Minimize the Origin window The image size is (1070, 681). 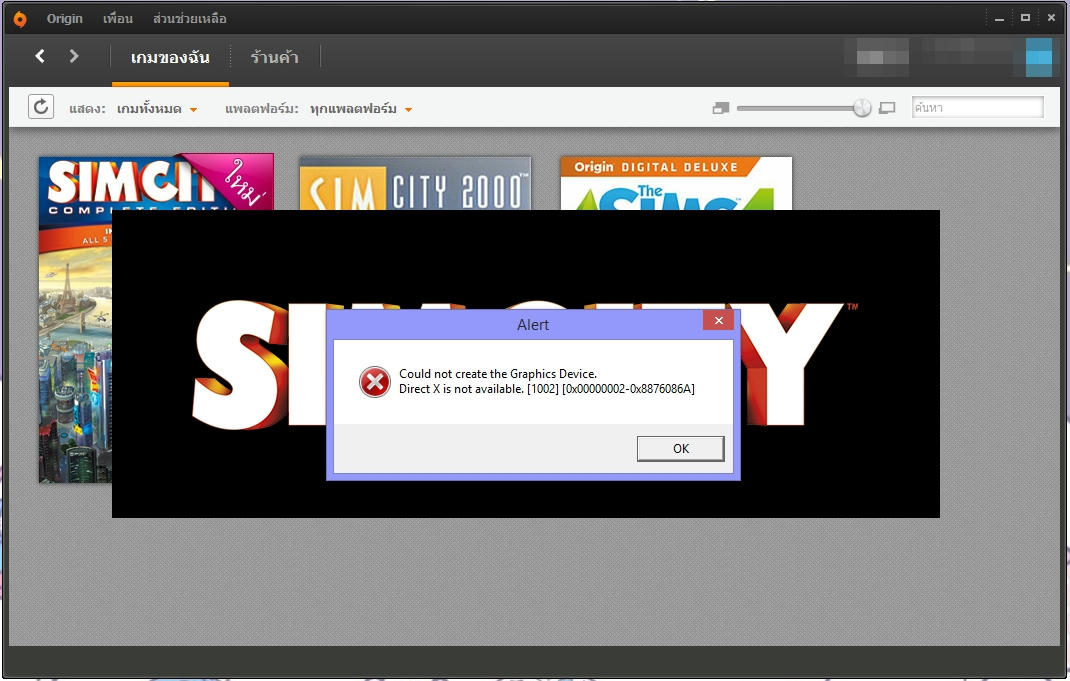tap(999, 18)
